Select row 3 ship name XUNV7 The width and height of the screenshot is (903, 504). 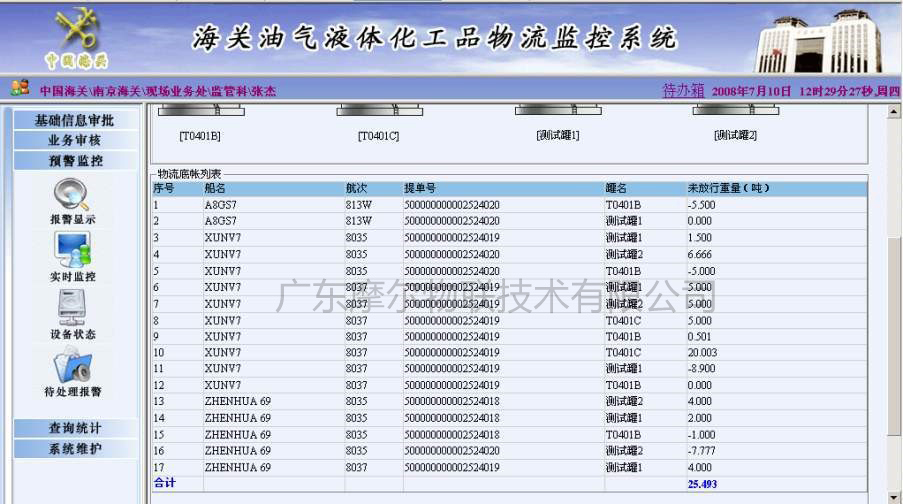[x=223, y=237]
